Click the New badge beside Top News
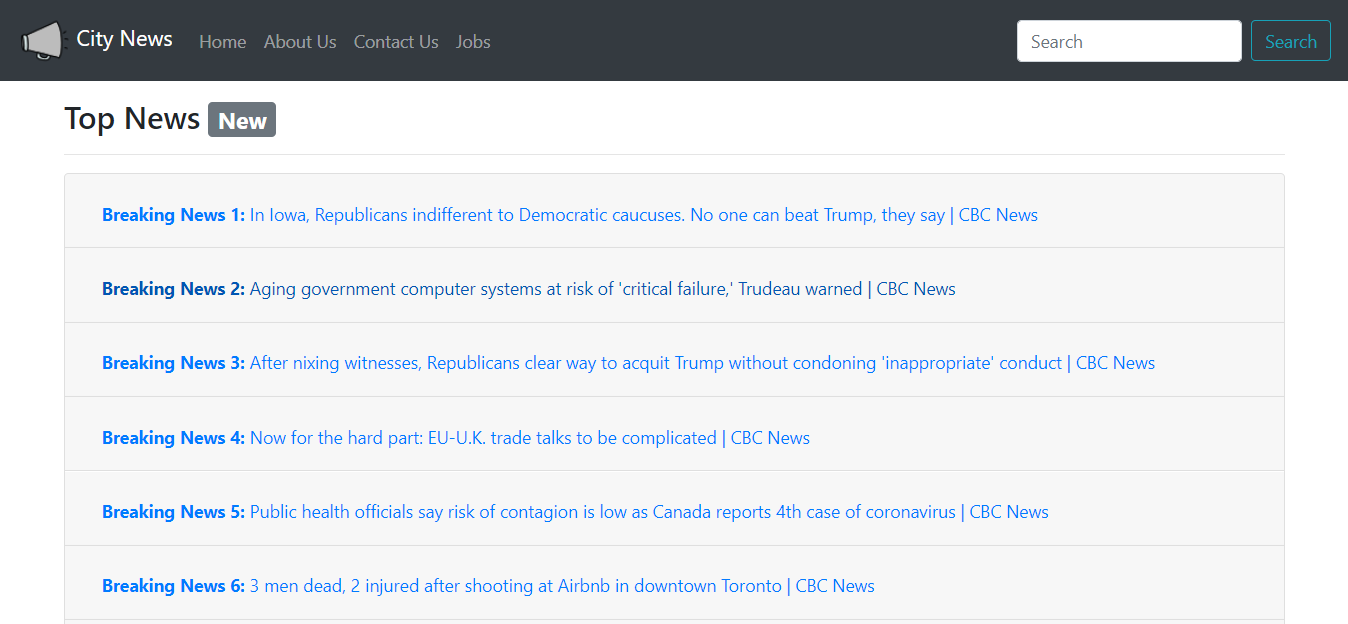This screenshot has height=624, width=1348. click(x=242, y=120)
